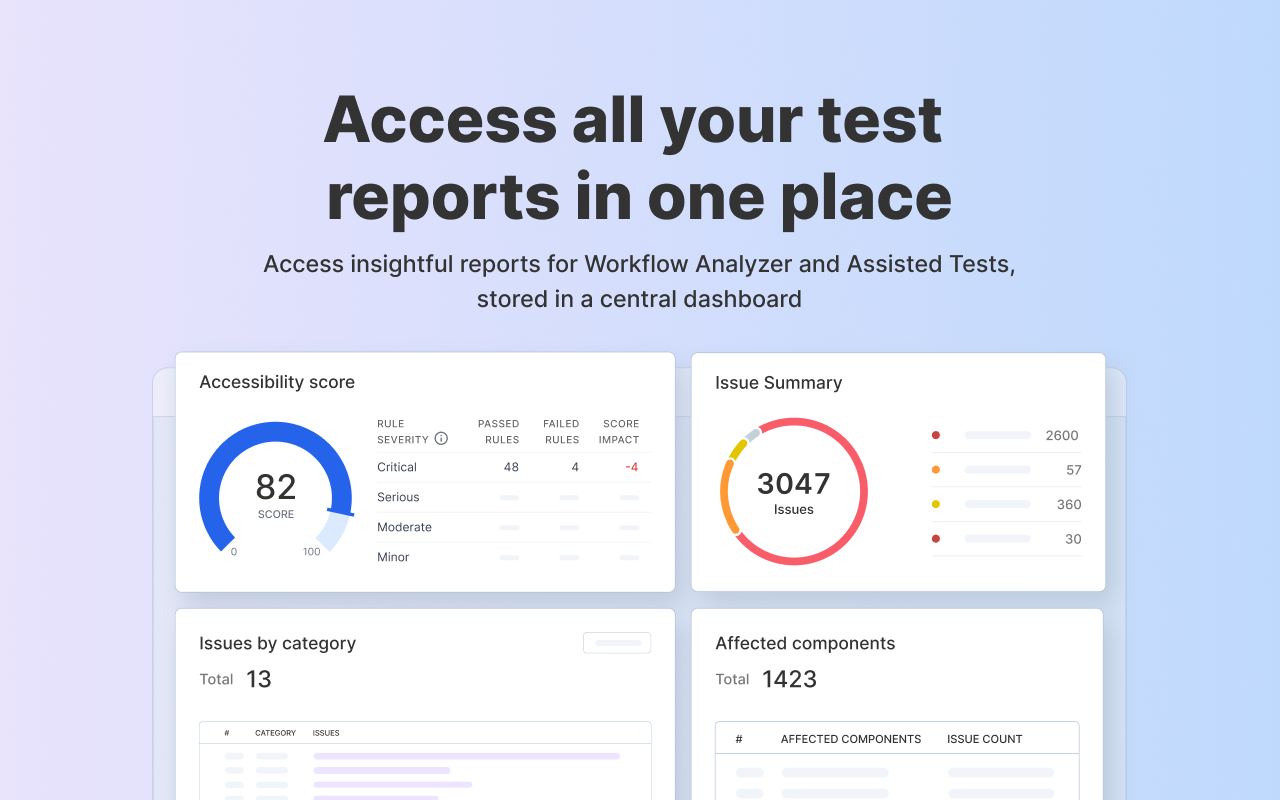Click the total value 13

(x=259, y=679)
